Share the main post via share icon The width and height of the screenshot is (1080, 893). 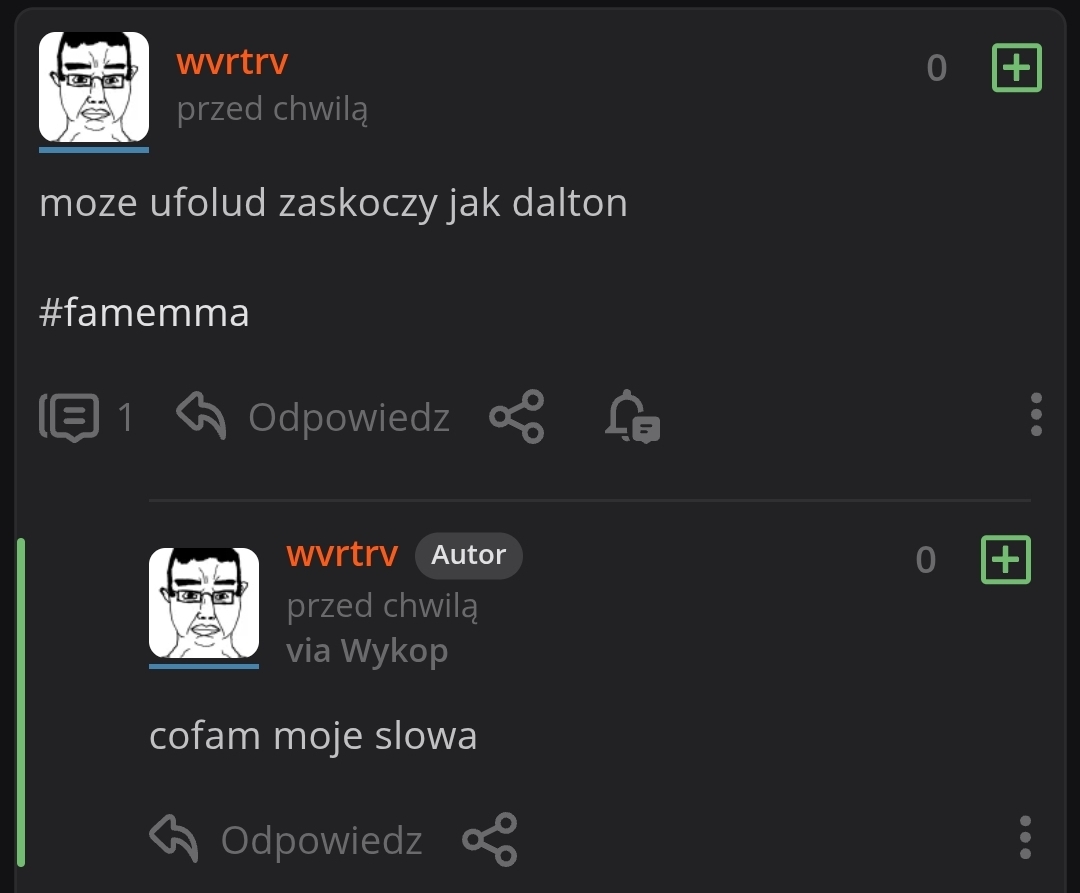coord(517,417)
